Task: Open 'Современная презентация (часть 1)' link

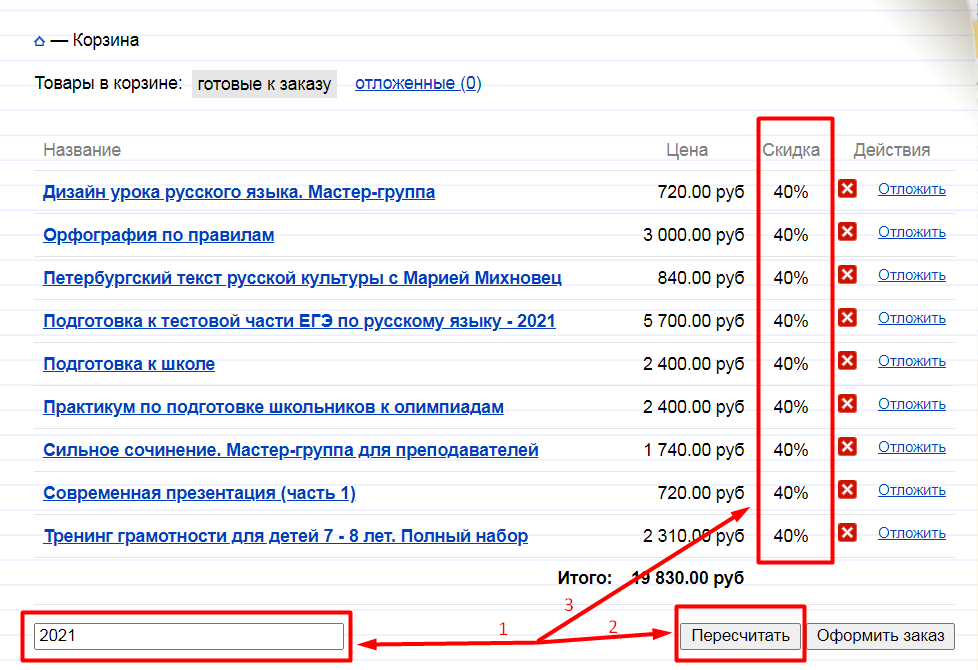Action: point(199,493)
